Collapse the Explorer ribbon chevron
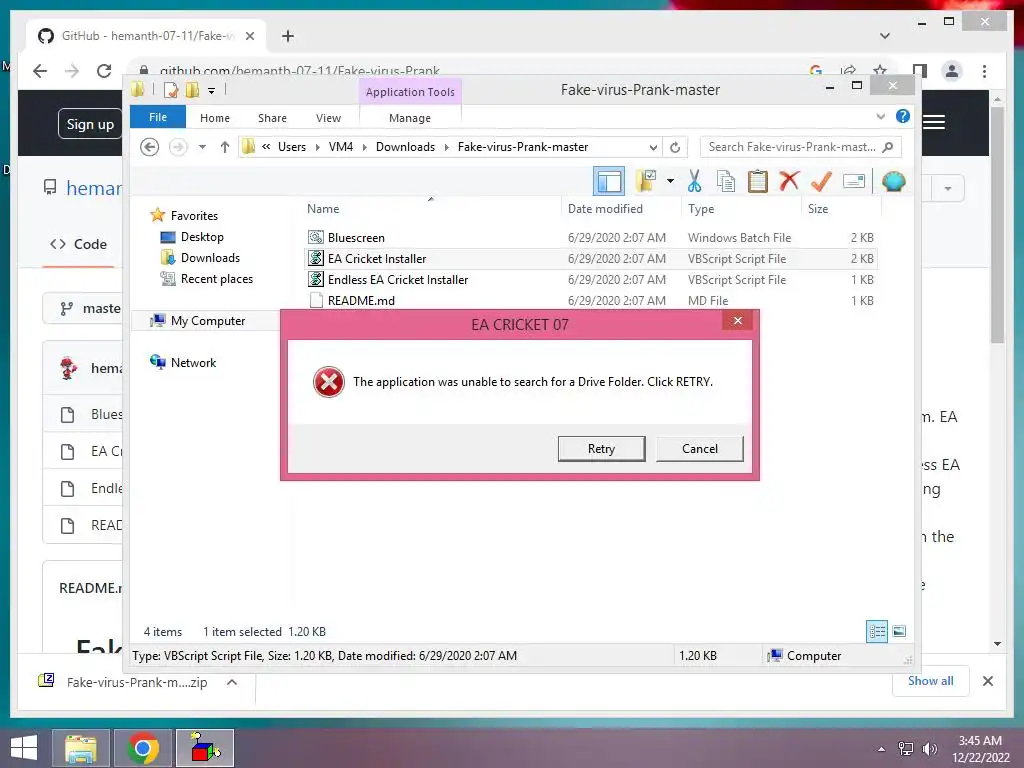The image size is (1024, 768). click(880, 116)
